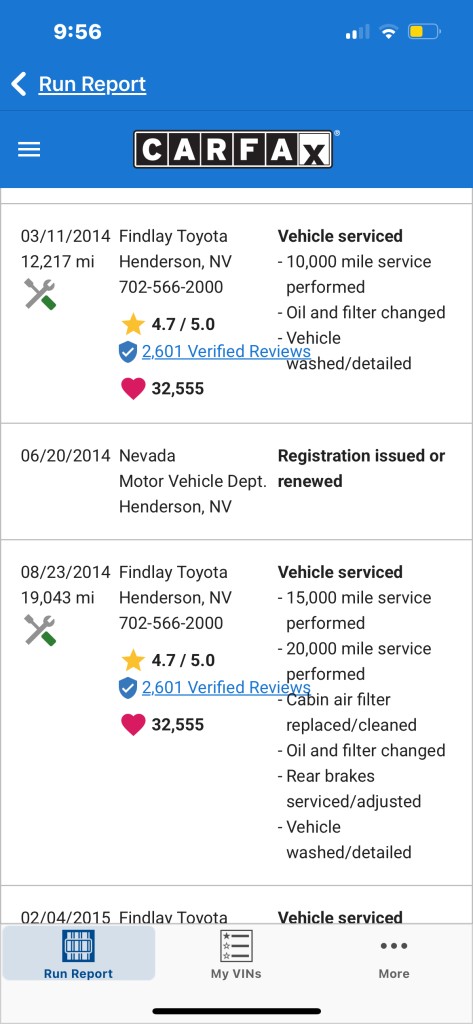Tap the wrench icon for 08/23/2014 service
The height and width of the screenshot is (1024, 473).
(x=41, y=630)
